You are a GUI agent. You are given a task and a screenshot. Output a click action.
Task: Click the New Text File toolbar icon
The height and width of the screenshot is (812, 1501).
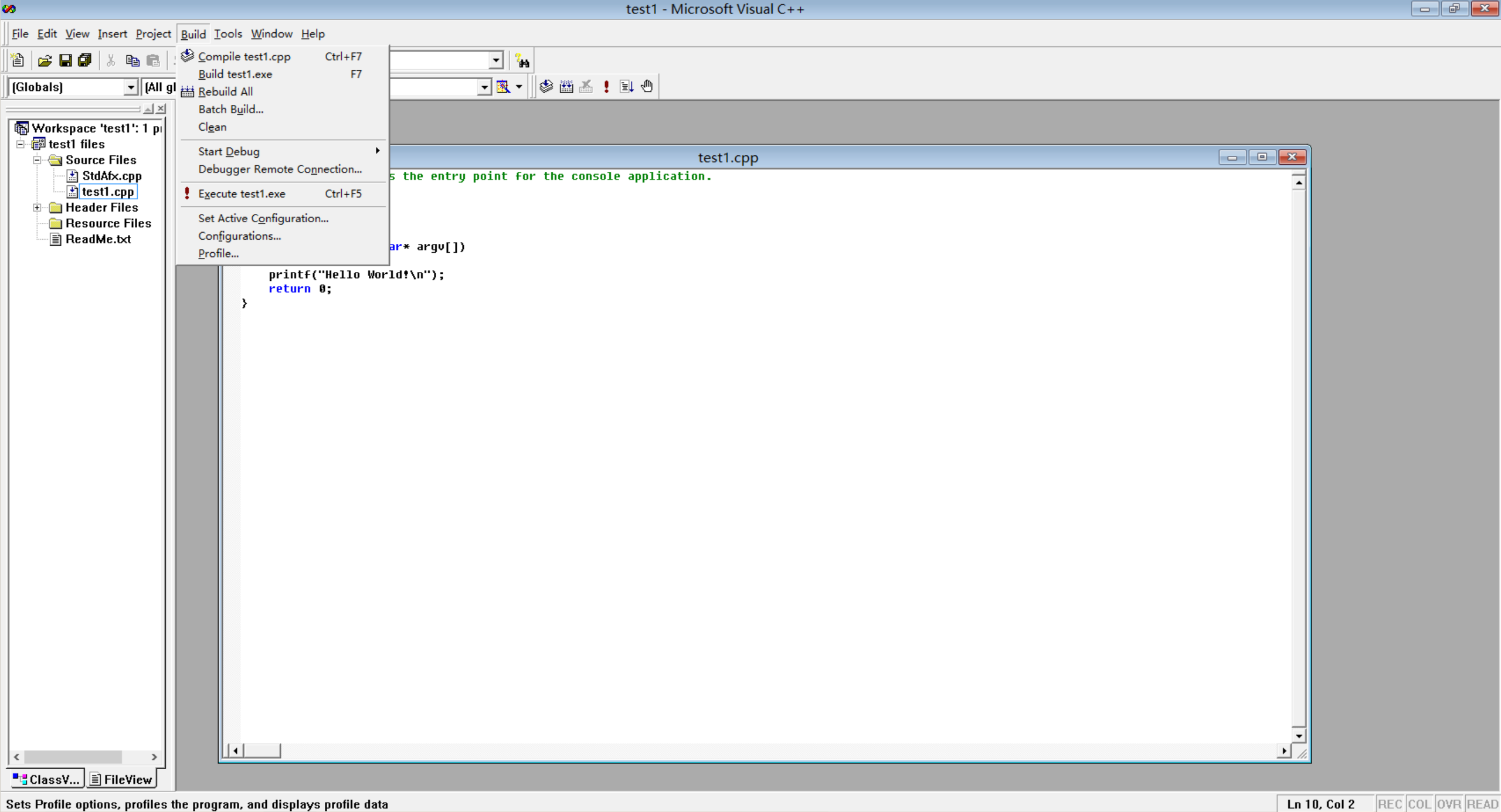18,60
